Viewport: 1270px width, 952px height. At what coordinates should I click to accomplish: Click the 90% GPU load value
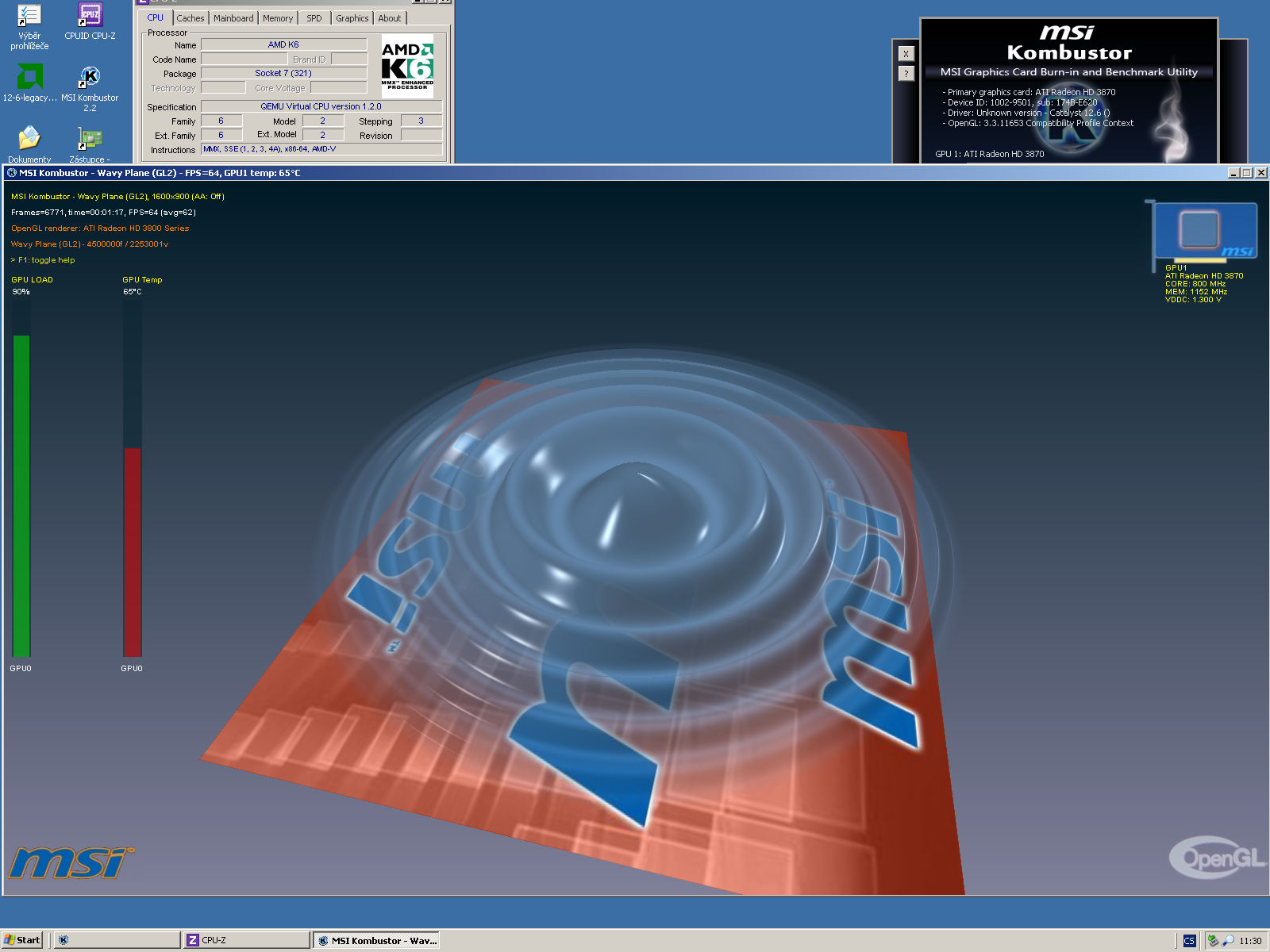(21, 292)
